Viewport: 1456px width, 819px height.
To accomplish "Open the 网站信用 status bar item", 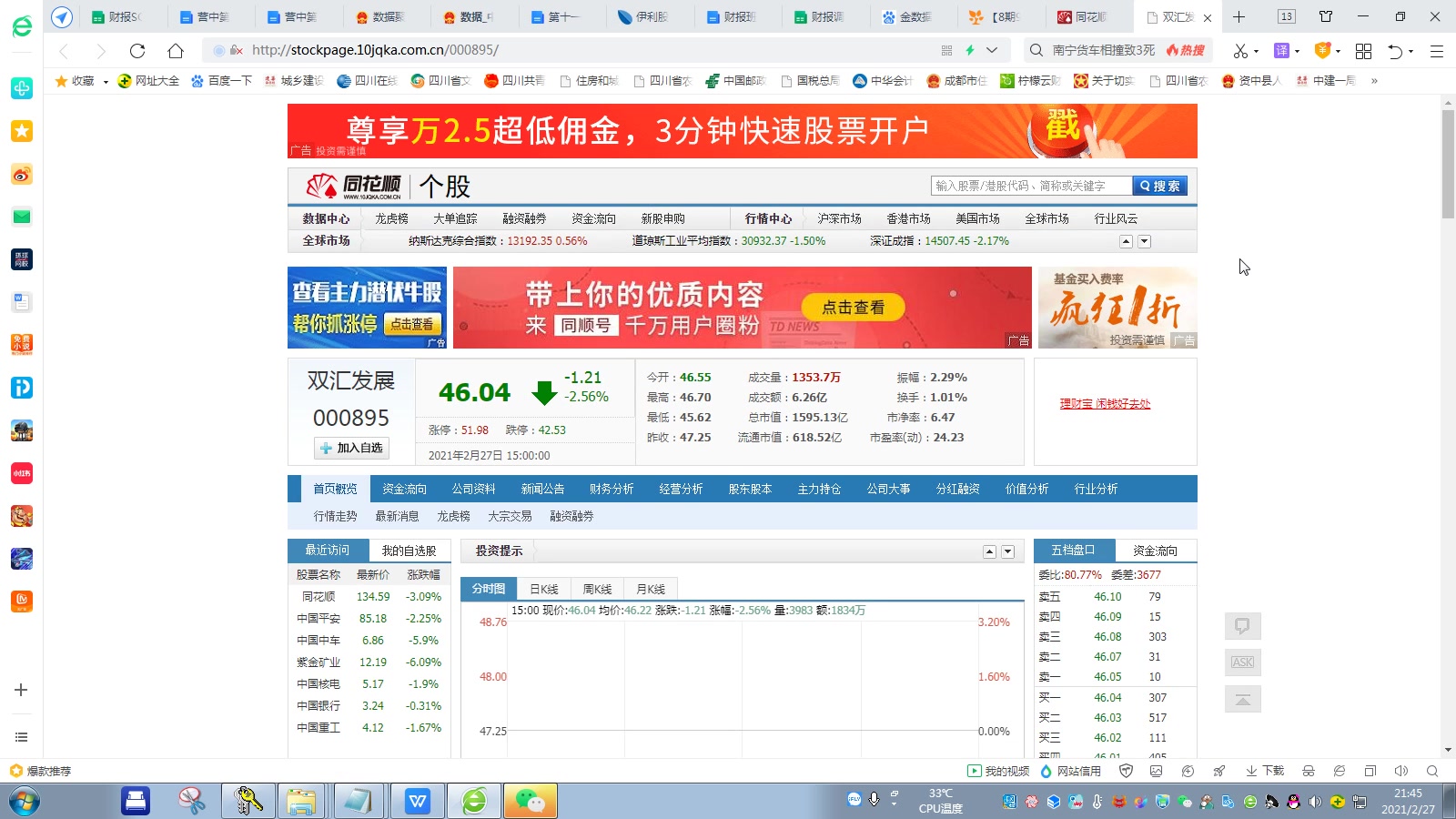I will [x=1071, y=771].
